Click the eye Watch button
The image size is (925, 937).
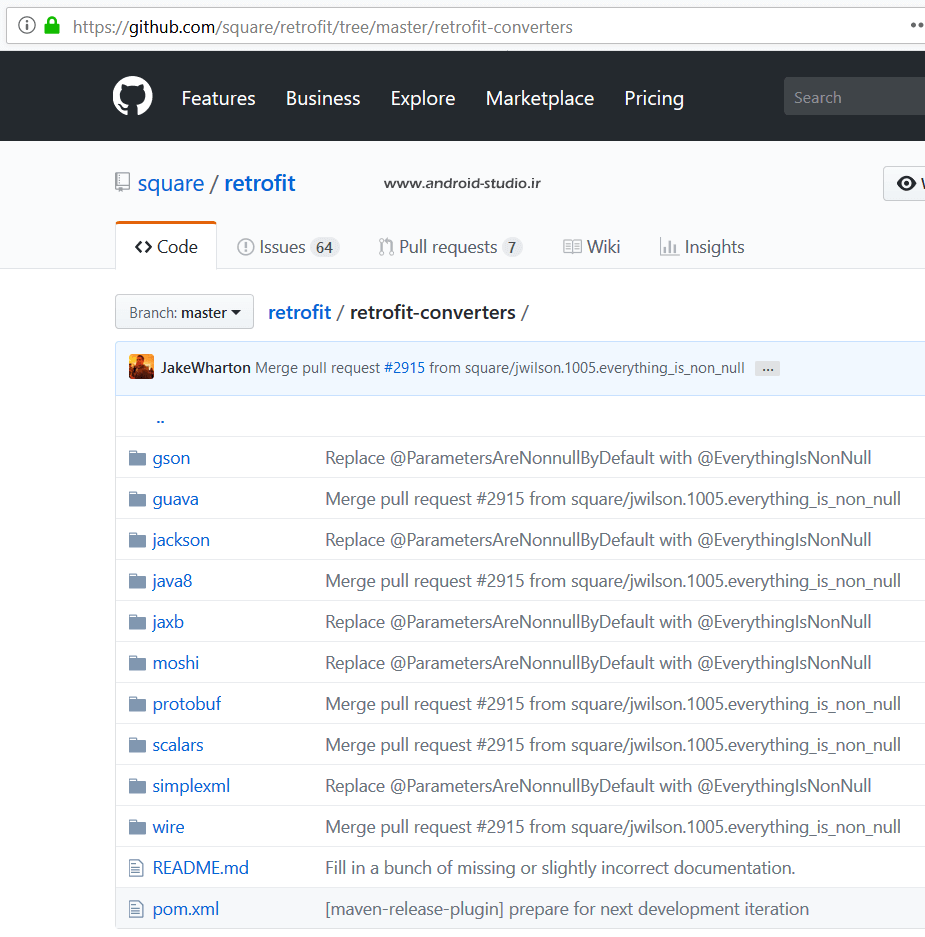click(905, 183)
